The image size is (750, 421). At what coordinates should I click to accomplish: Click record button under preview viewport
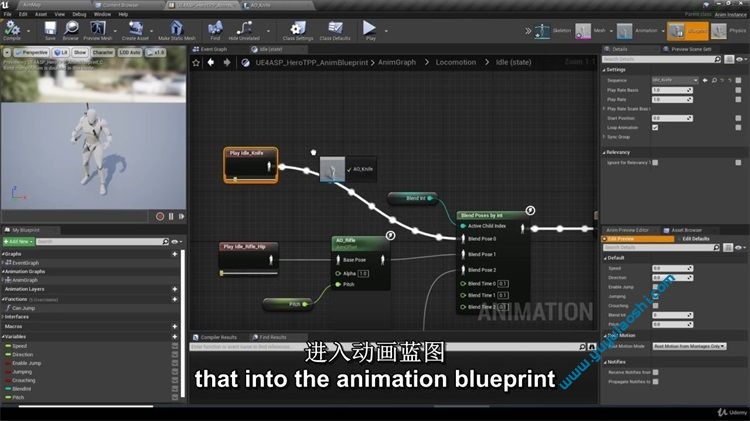coord(160,216)
